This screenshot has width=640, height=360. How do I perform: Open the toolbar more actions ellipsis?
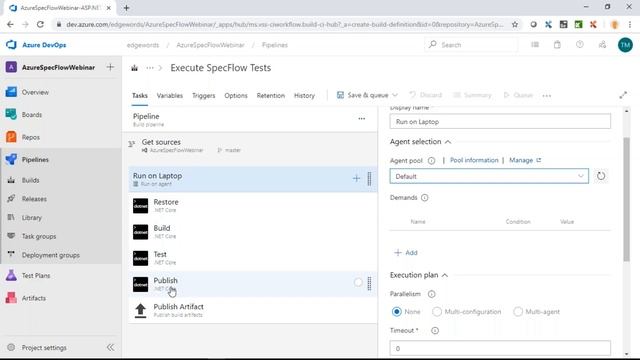(547, 96)
